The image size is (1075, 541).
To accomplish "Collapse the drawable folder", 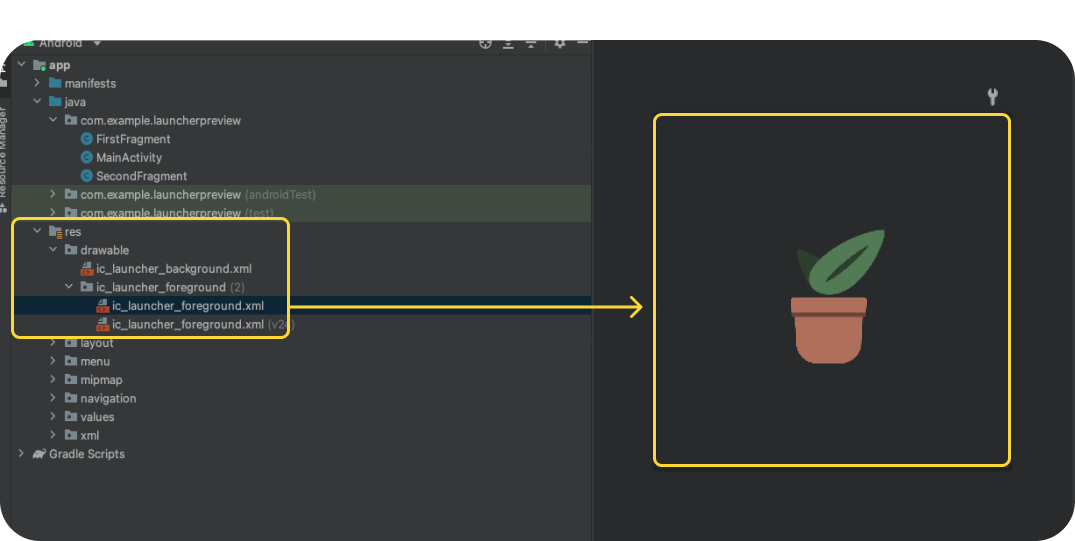I will coord(54,250).
